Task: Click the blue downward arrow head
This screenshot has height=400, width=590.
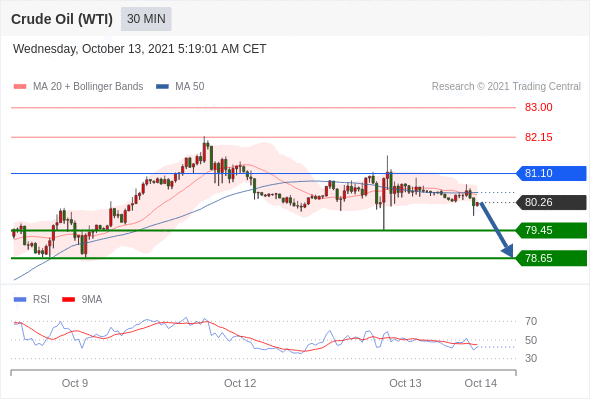Action: click(x=508, y=251)
